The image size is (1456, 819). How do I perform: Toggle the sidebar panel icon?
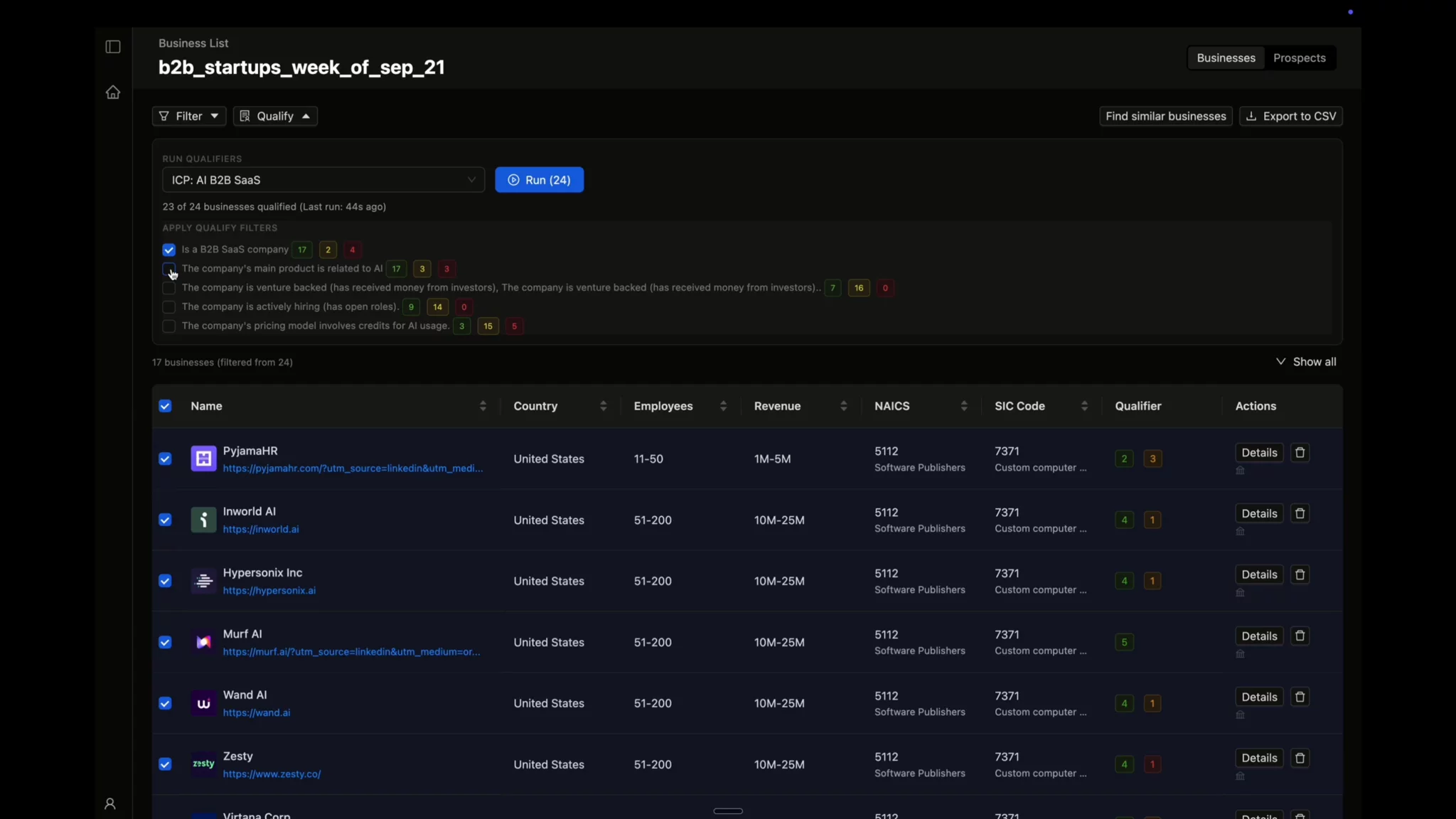pos(113,47)
